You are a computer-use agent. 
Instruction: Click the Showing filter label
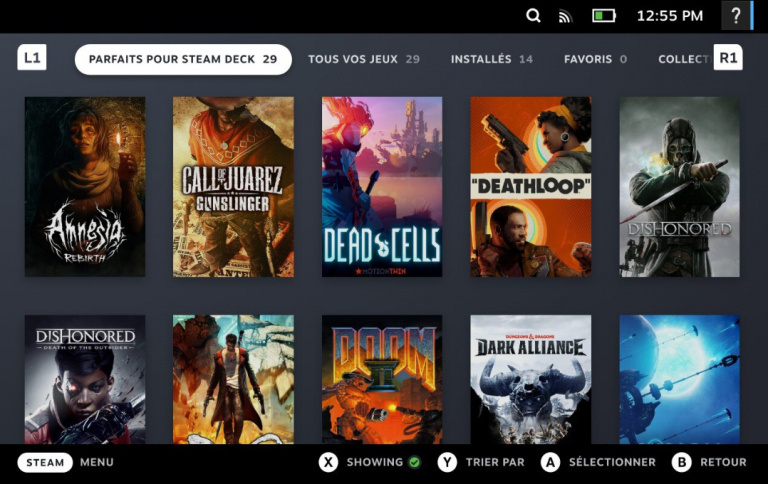374,462
